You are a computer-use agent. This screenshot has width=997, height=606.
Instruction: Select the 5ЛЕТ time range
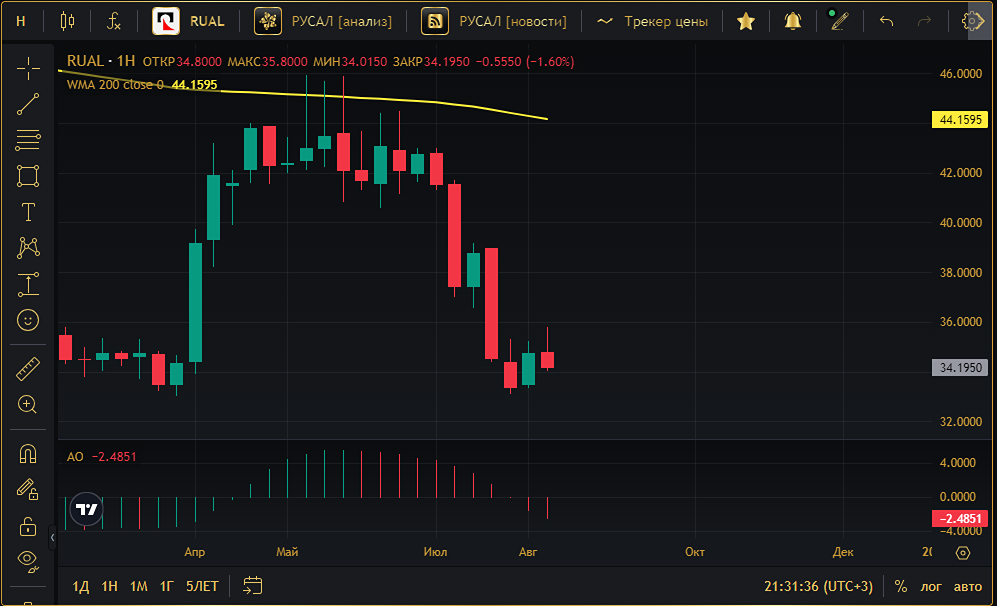[202, 586]
